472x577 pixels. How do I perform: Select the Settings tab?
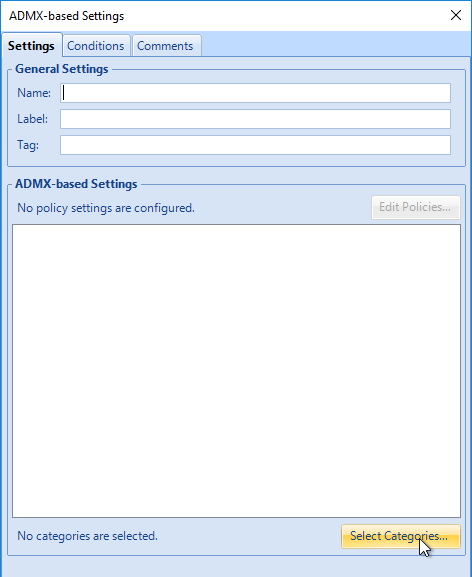[x=31, y=46]
